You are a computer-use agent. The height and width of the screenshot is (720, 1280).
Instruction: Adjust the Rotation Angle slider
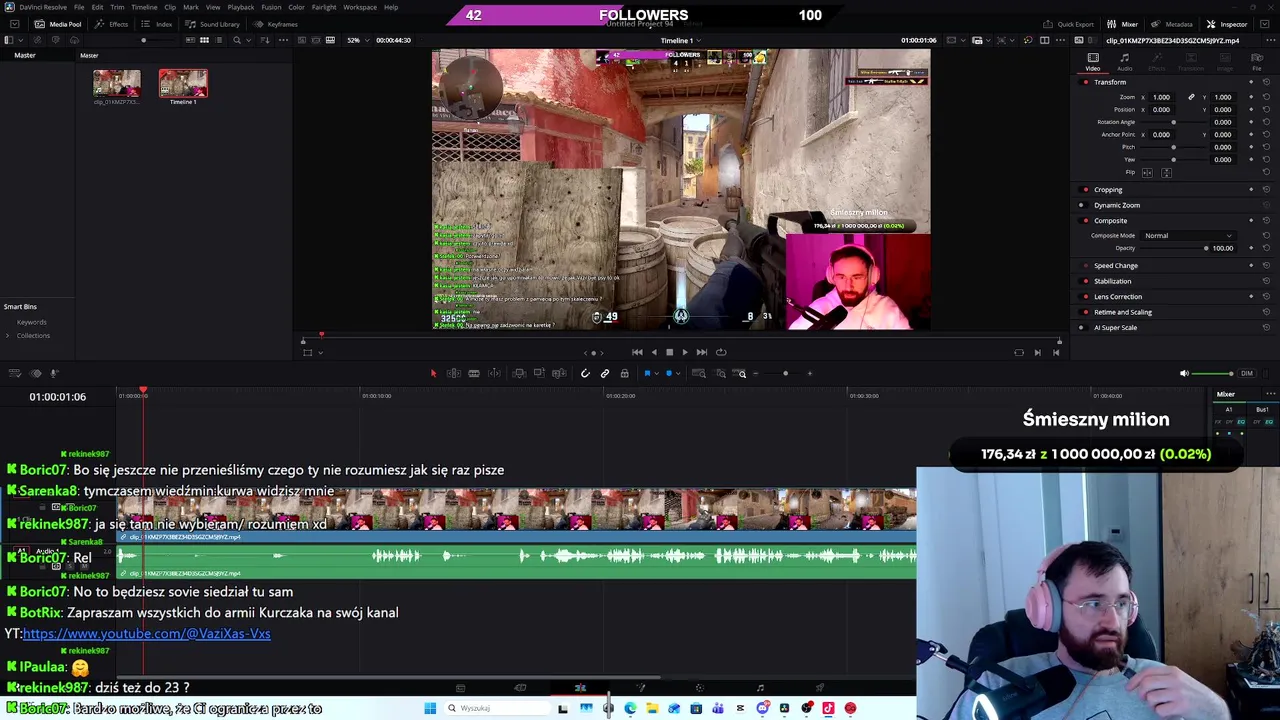point(1174,122)
